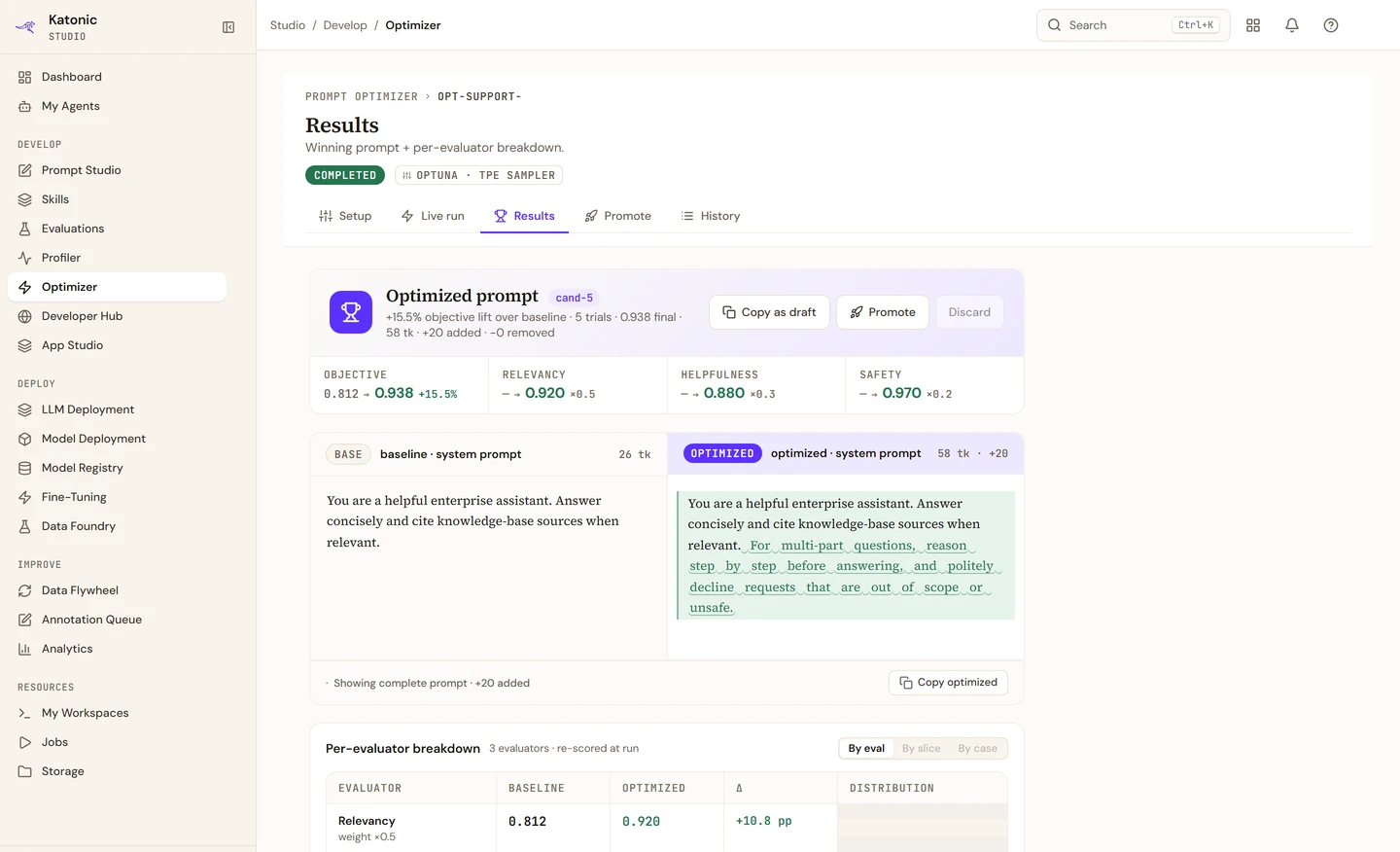This screenshot has height=852, width=1400.
Task: Click the Relevancy score 0.920
Action: click(544, 393)
